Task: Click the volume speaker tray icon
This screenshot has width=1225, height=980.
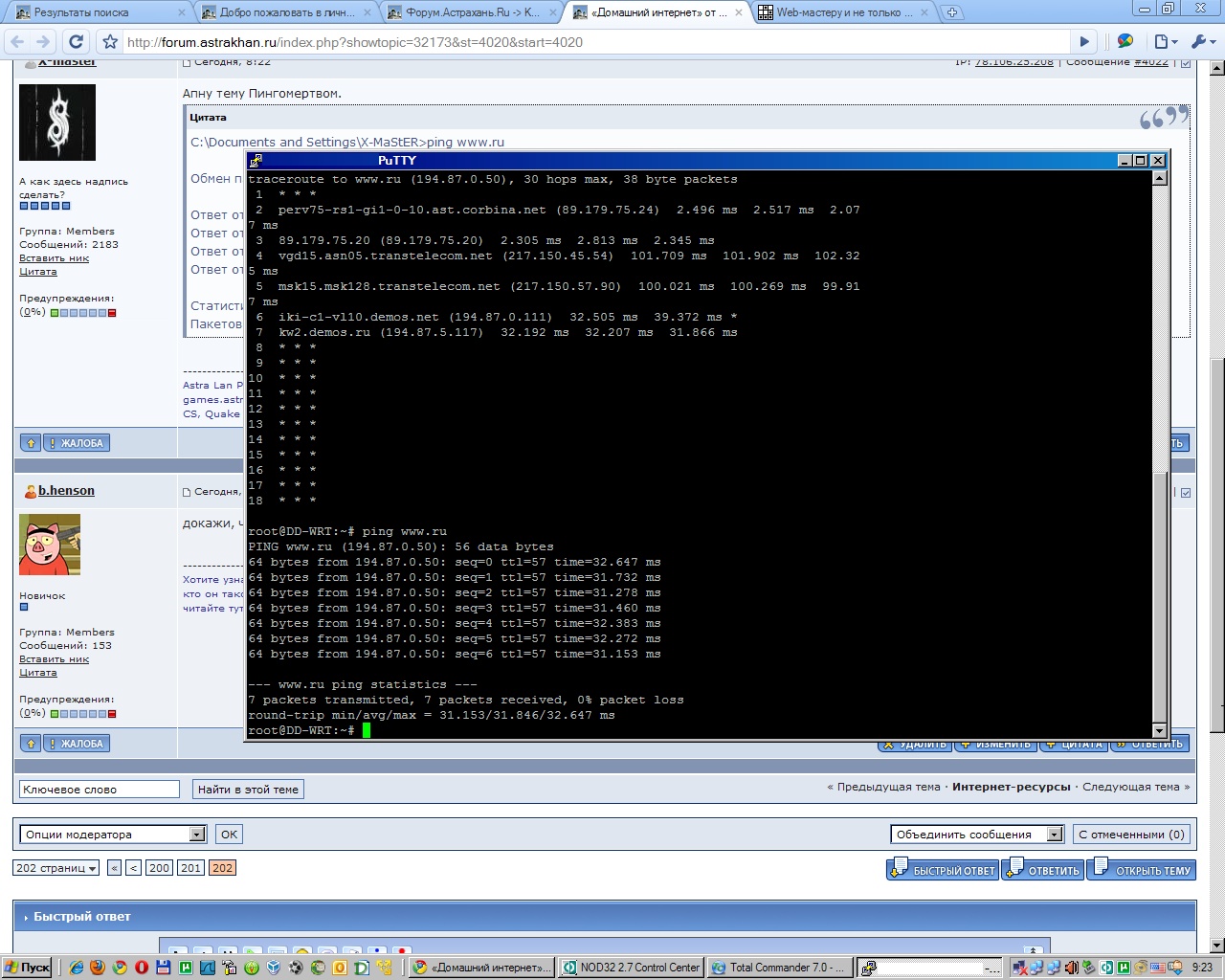Action: tap(1072, 968)
